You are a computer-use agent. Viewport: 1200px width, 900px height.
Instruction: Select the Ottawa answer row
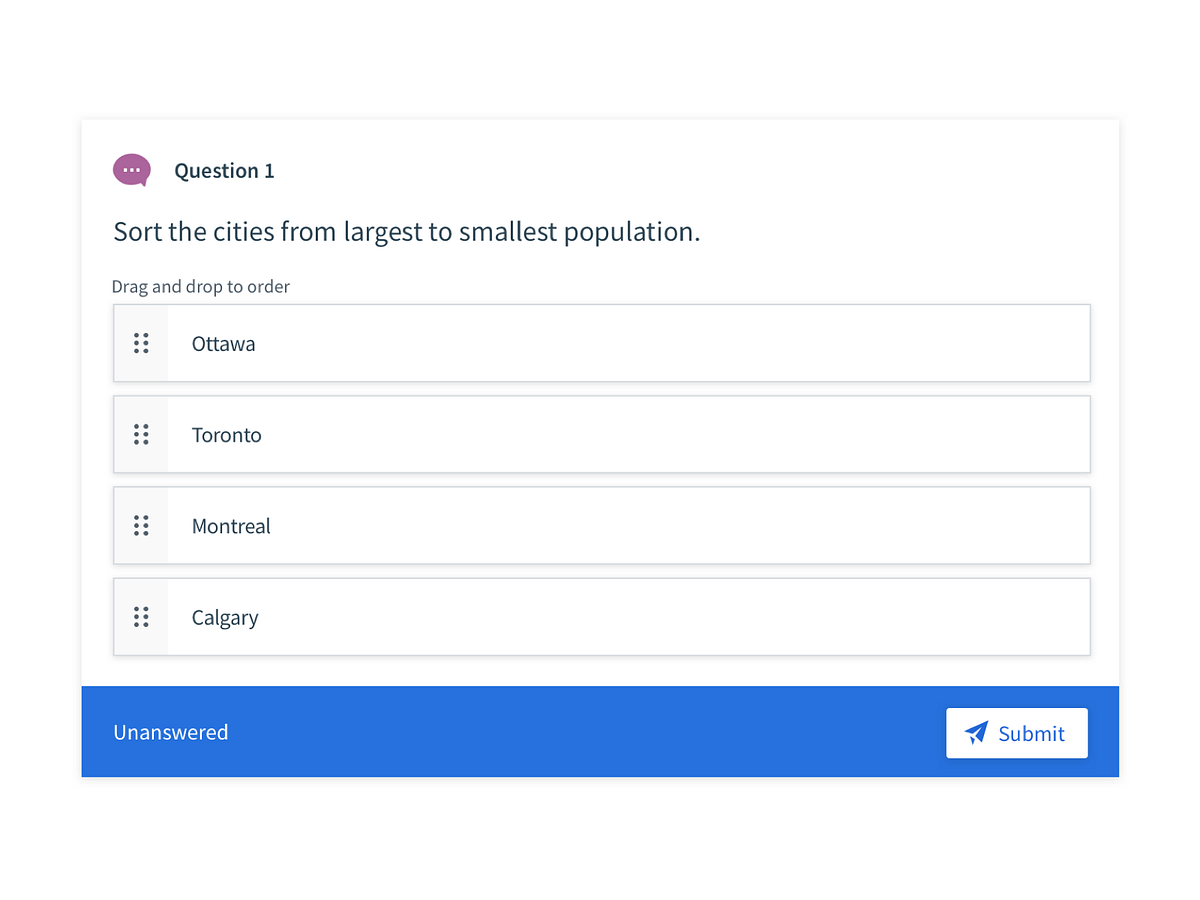tap(600, 343)
